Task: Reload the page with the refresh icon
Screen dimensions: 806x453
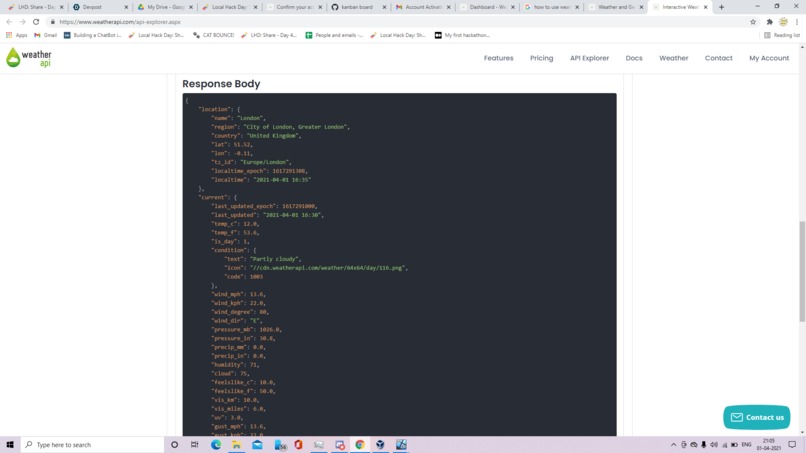Action: [36, 22]
